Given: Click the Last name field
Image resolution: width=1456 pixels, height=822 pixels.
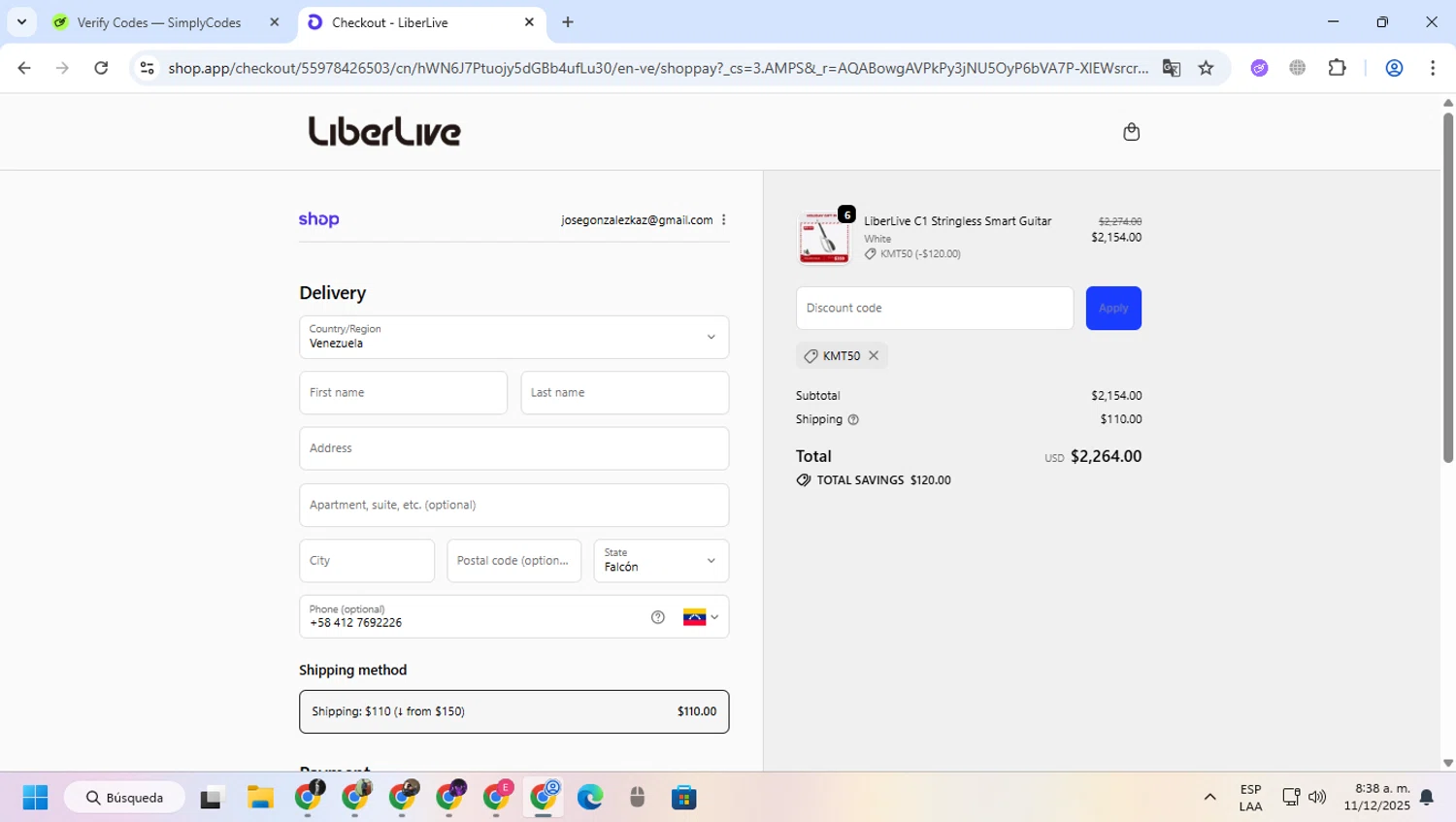Looking at the screenshot, I should 624,393.
